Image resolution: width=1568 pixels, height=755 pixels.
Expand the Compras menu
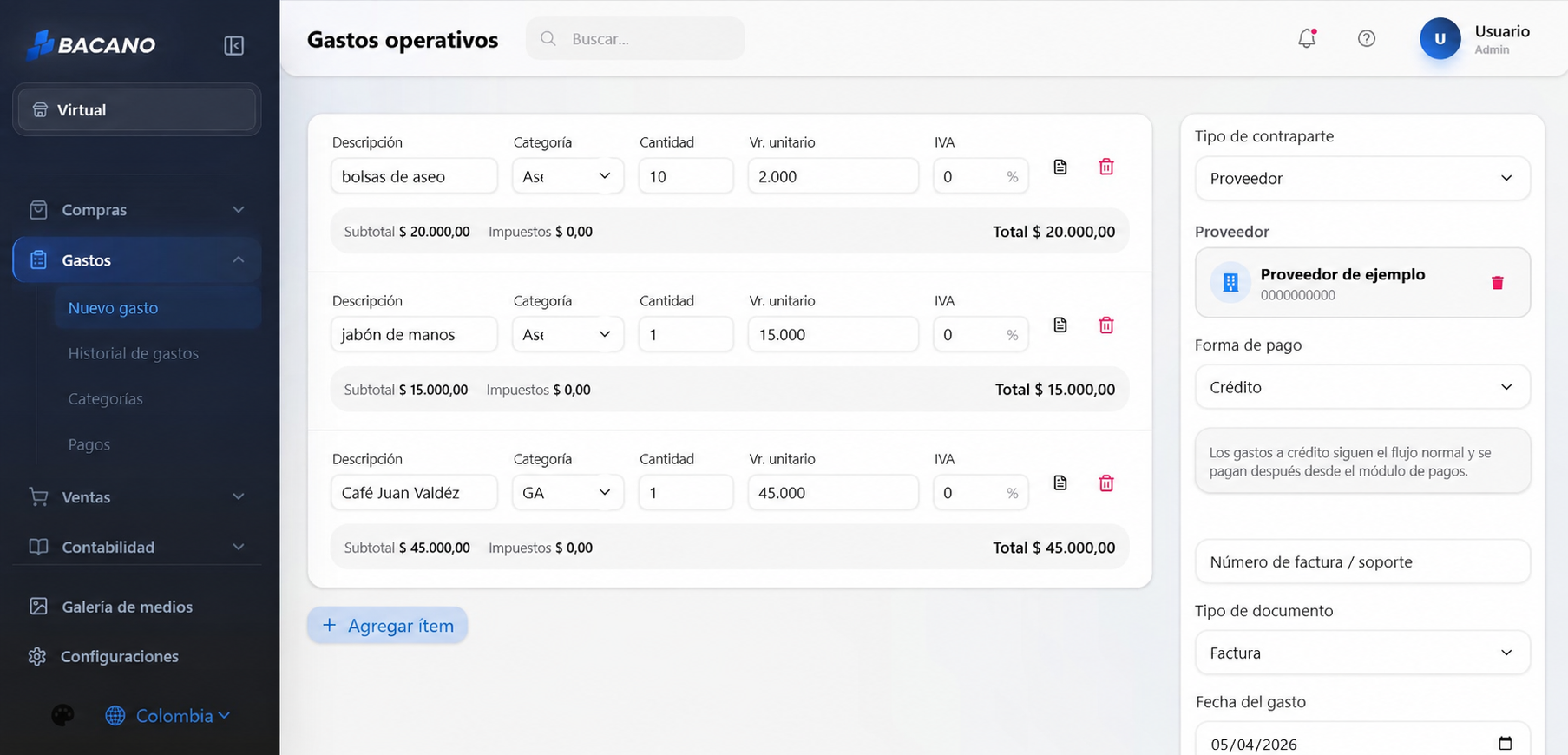tap(136, 210)
